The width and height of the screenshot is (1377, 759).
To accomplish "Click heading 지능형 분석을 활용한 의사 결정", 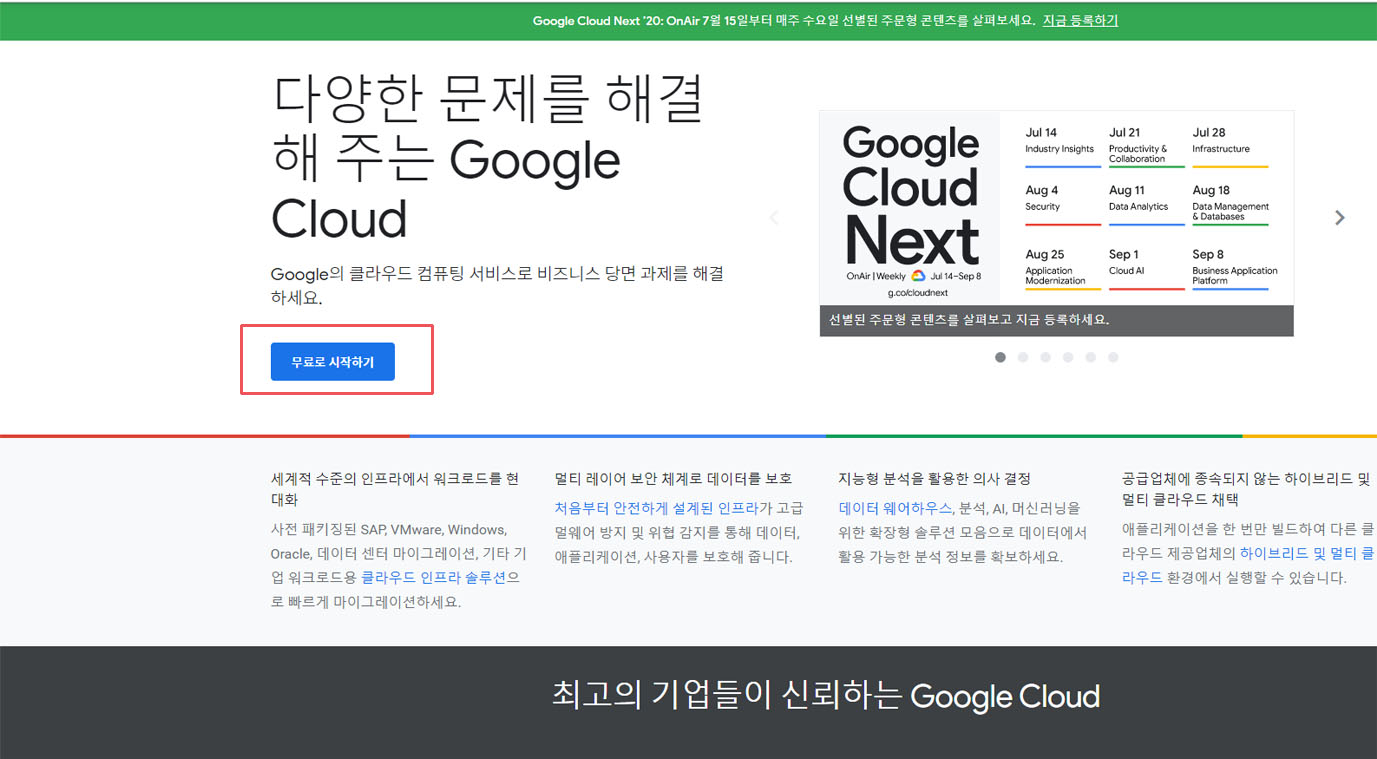I will click(x=935, y=479).
